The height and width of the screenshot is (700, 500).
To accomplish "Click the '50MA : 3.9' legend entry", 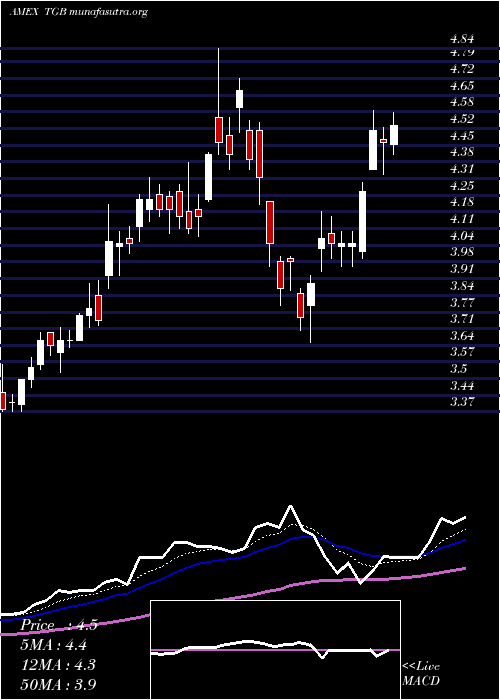I will [x=58, y=684].
